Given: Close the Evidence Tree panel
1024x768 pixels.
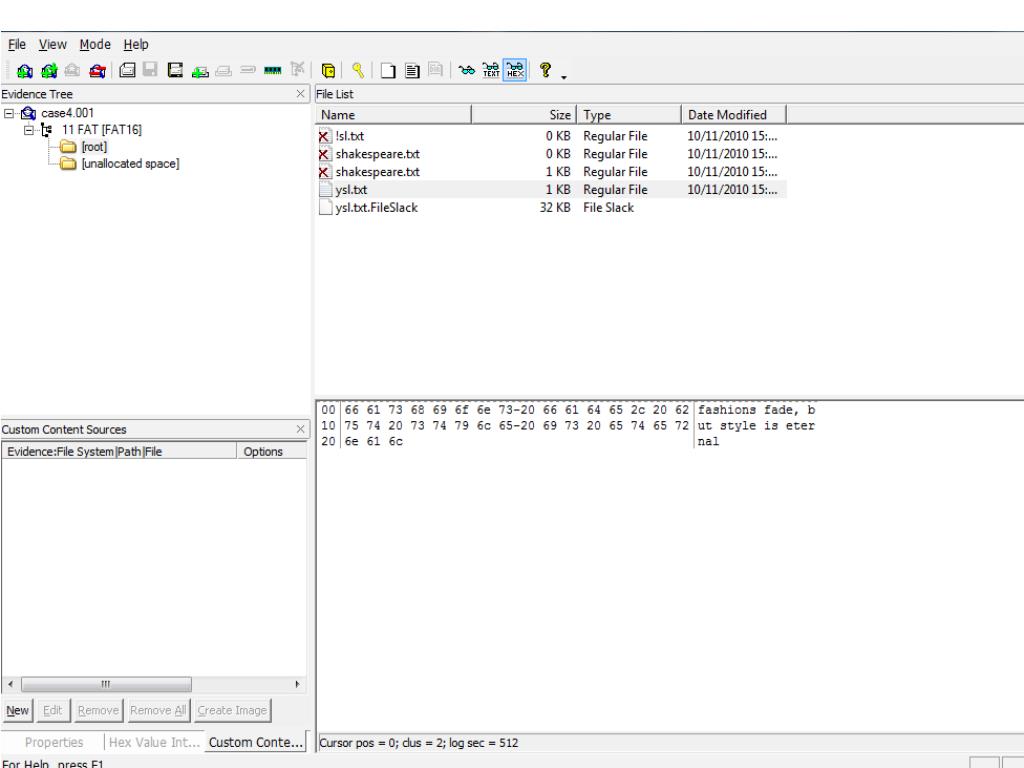Looking at the screenshot, I should pos(300,94).
